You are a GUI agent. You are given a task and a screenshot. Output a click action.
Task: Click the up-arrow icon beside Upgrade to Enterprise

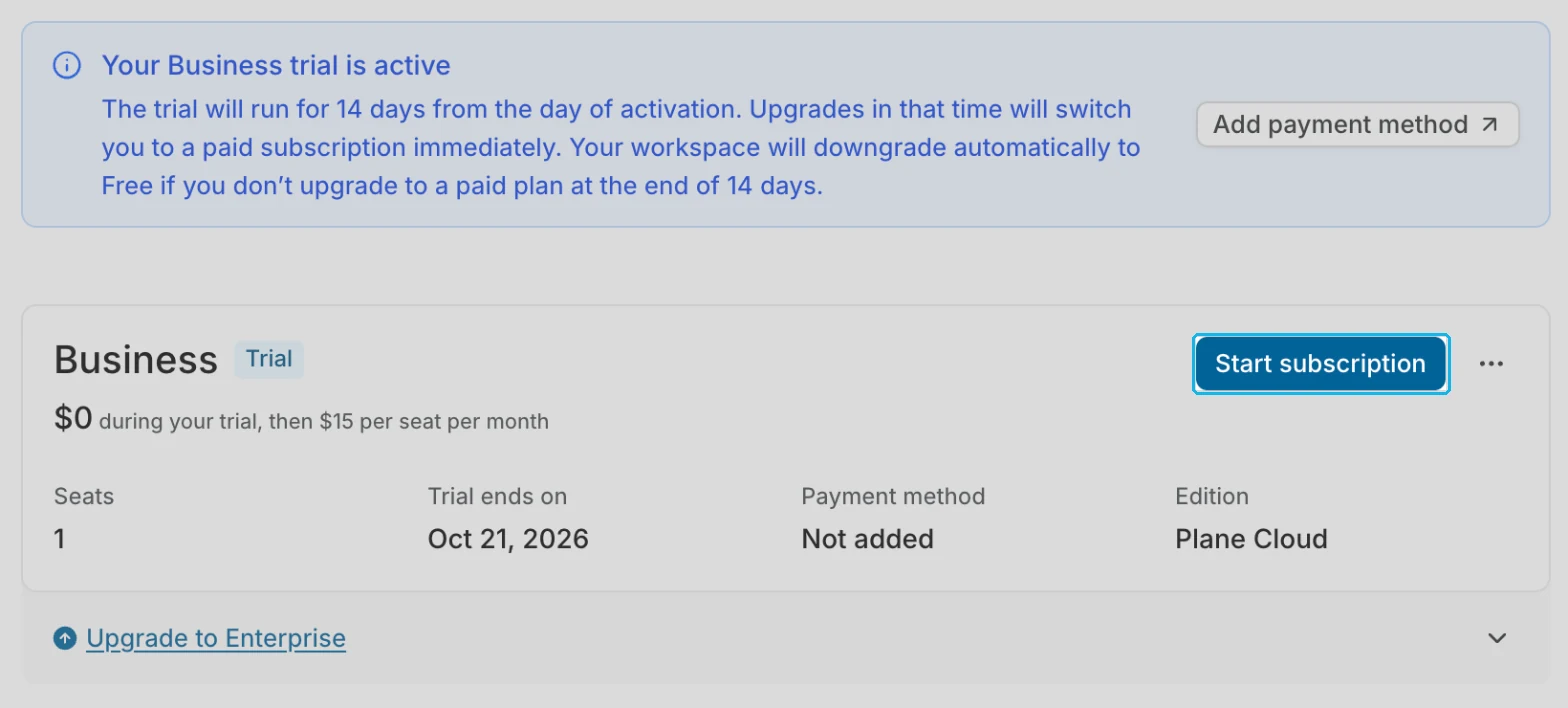(65, 638)
